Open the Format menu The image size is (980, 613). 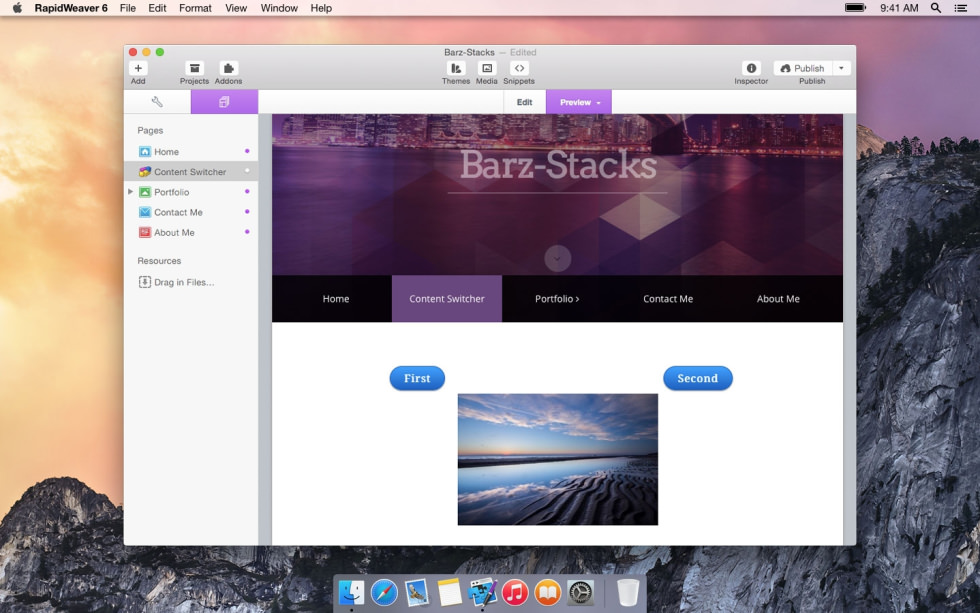click(195, 8)
